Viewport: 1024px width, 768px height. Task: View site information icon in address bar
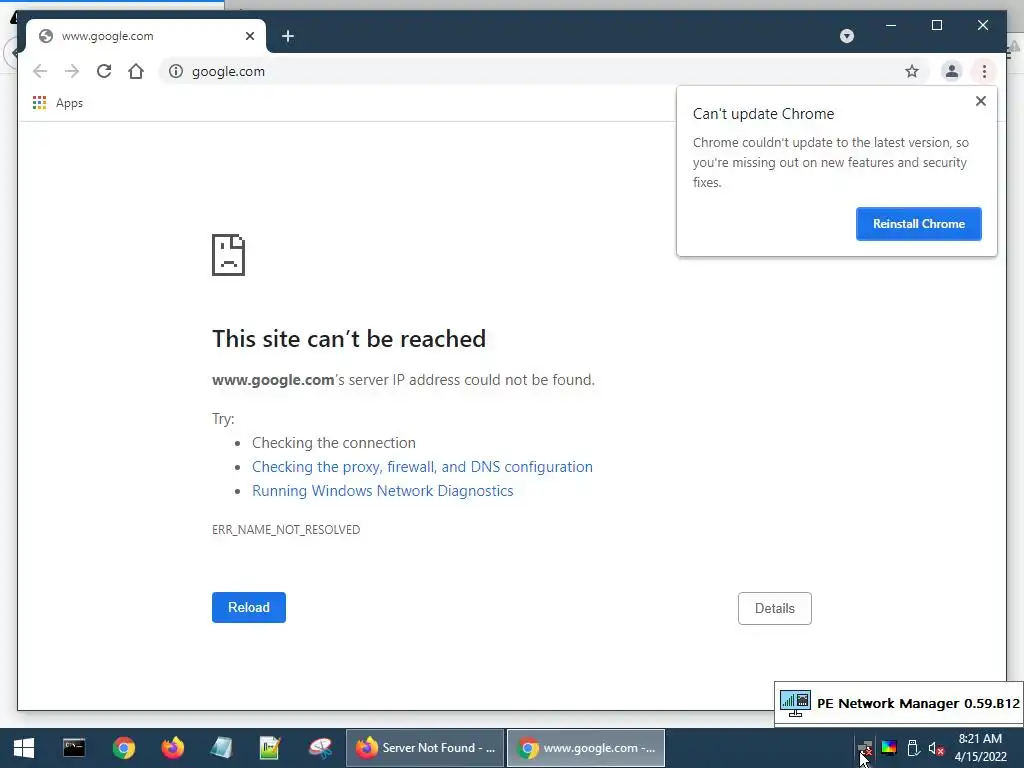click(x=176, y=71)
